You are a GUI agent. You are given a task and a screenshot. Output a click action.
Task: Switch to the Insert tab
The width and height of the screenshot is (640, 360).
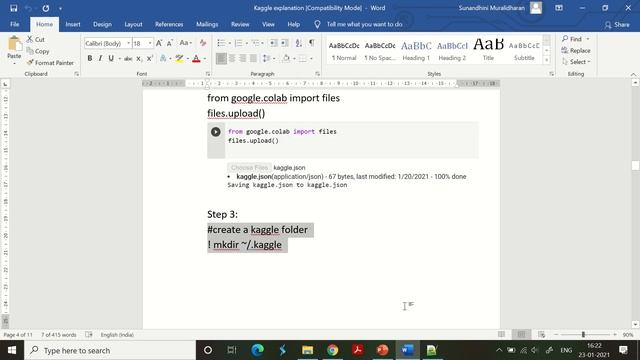tap(73, 24)
